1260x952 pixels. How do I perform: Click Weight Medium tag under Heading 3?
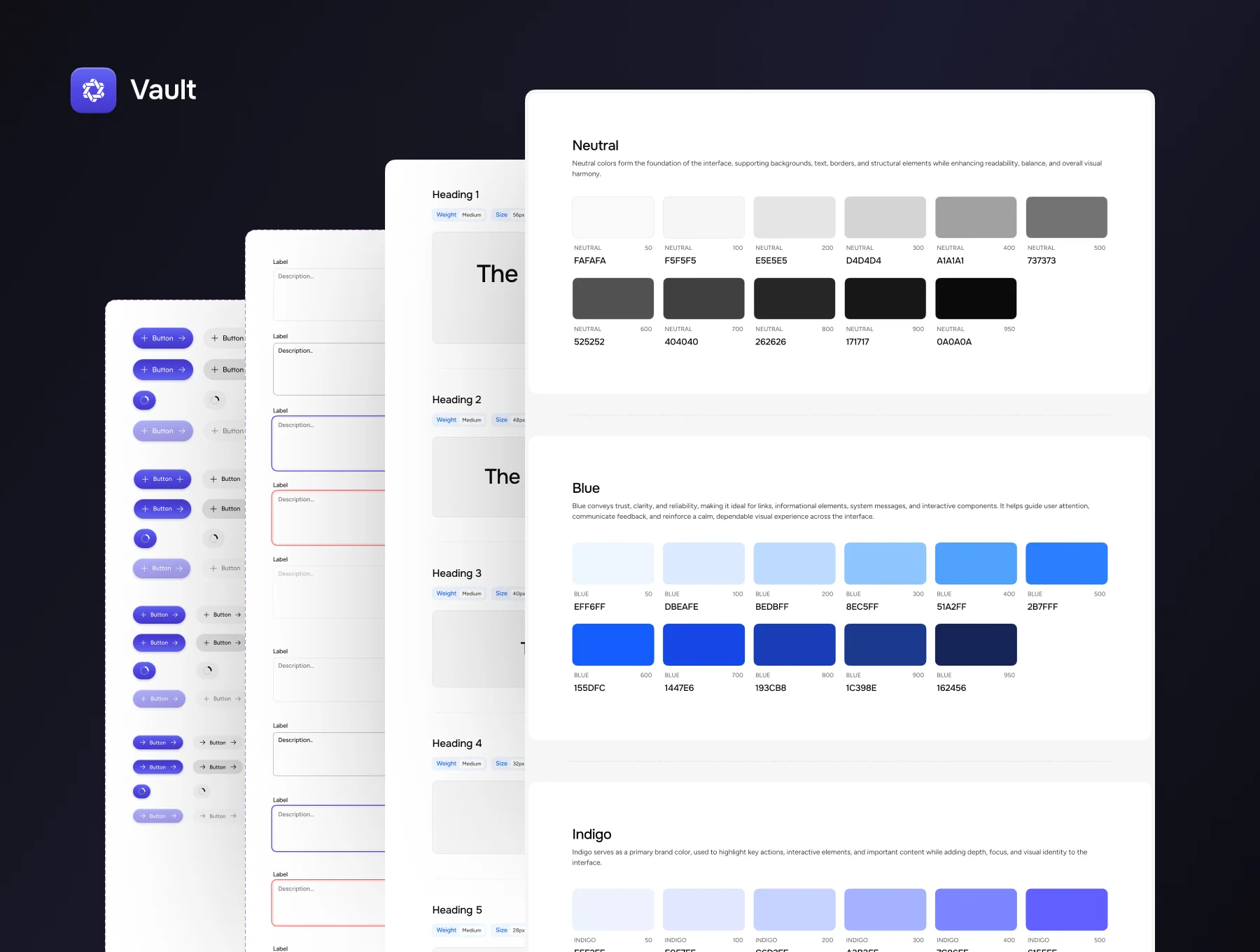click(x=458, y=594)
